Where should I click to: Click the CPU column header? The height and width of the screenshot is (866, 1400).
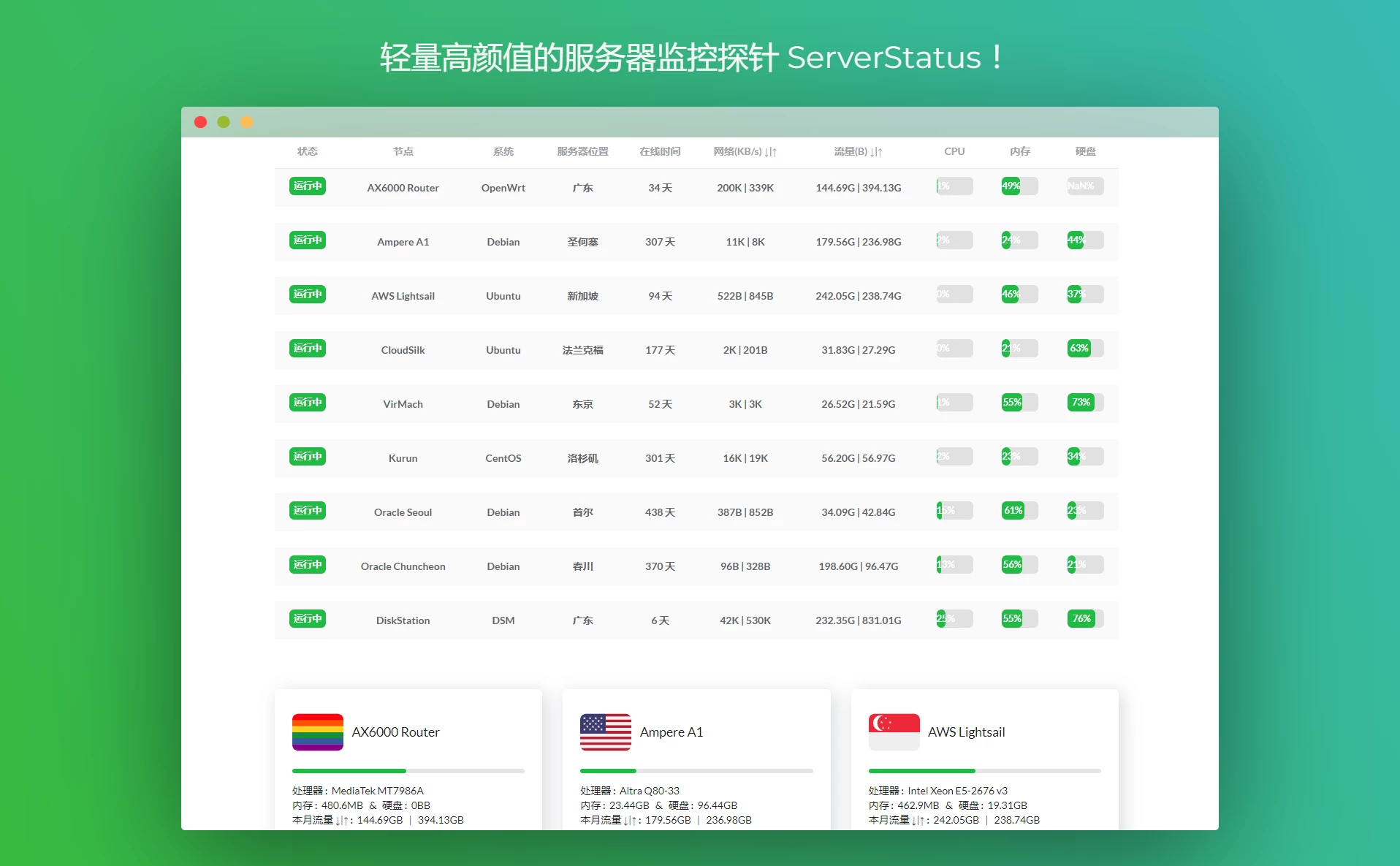coord(954,151)
